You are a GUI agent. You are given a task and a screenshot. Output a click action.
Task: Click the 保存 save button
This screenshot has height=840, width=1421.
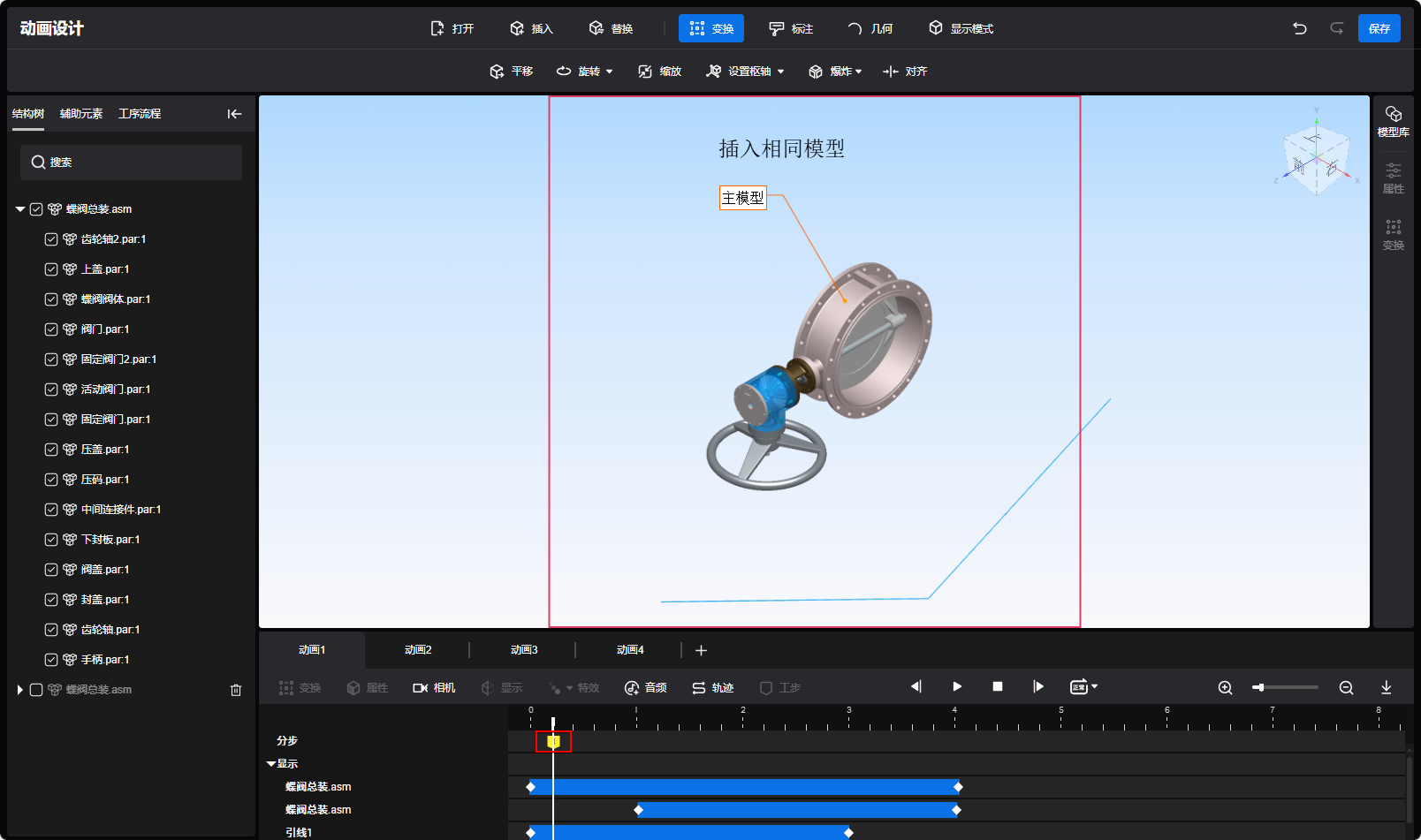(1379, 28)
